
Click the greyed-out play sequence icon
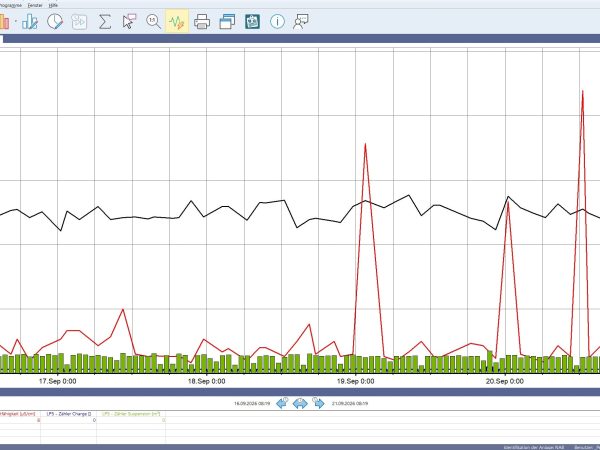coord(79,21)
